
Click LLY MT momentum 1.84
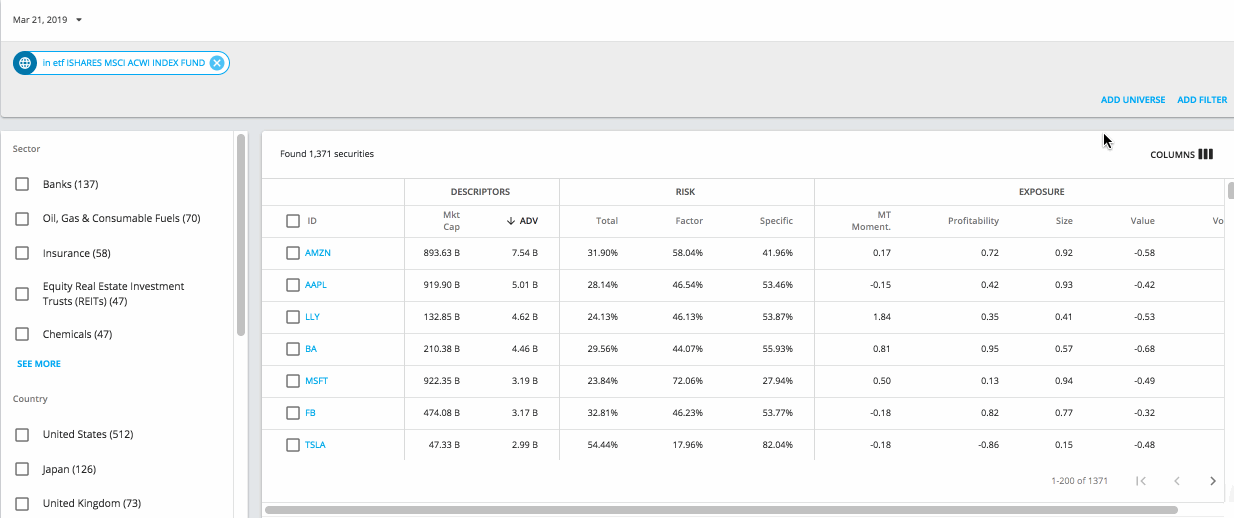click(x=882, y=317)
